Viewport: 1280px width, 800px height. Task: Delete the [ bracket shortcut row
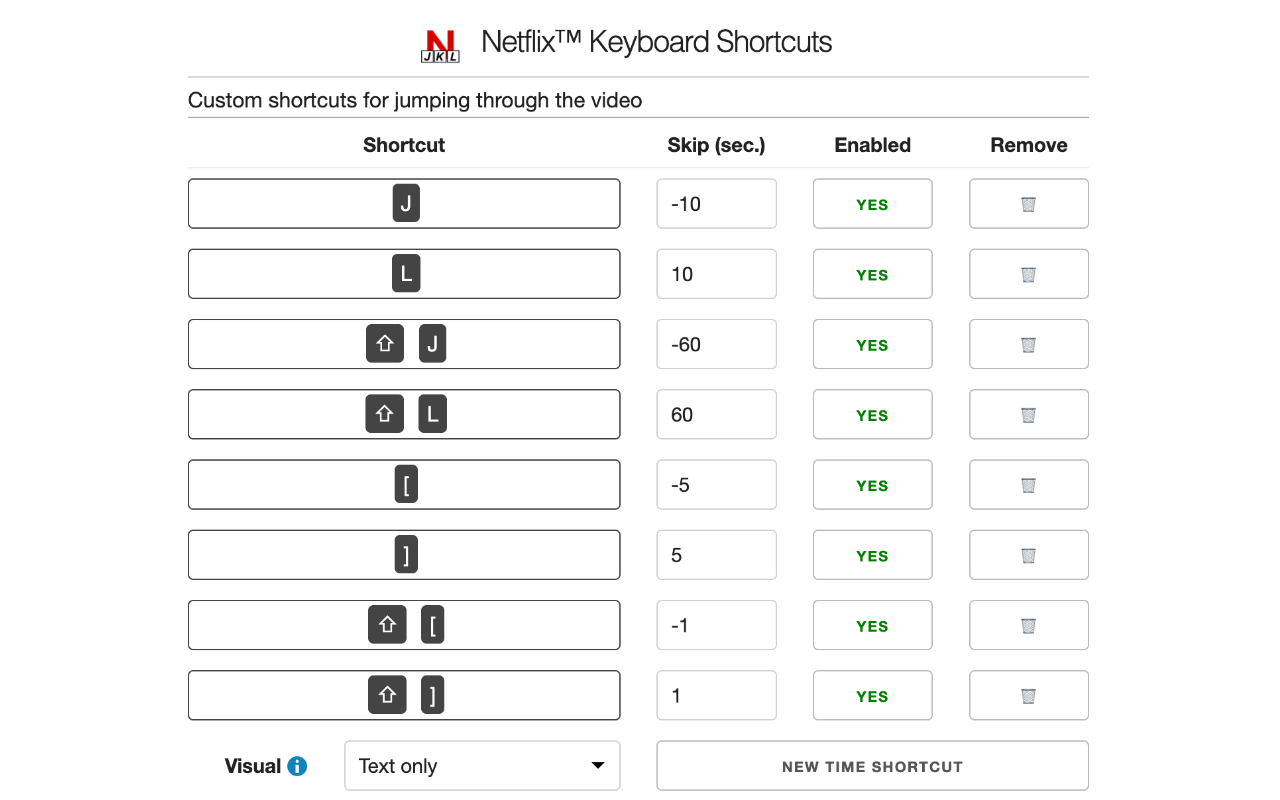point(1028,484)
